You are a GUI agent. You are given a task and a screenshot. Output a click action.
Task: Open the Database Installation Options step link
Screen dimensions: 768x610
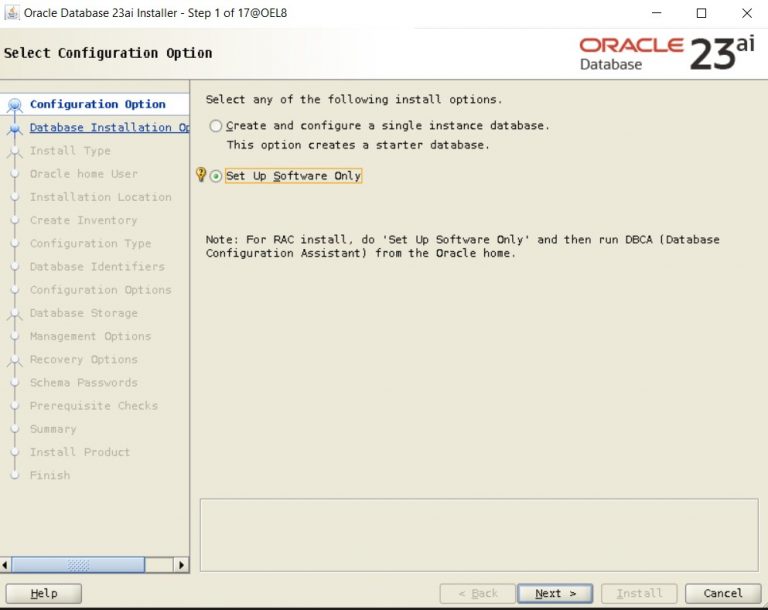pyautogui.click(x=108, y=128)
